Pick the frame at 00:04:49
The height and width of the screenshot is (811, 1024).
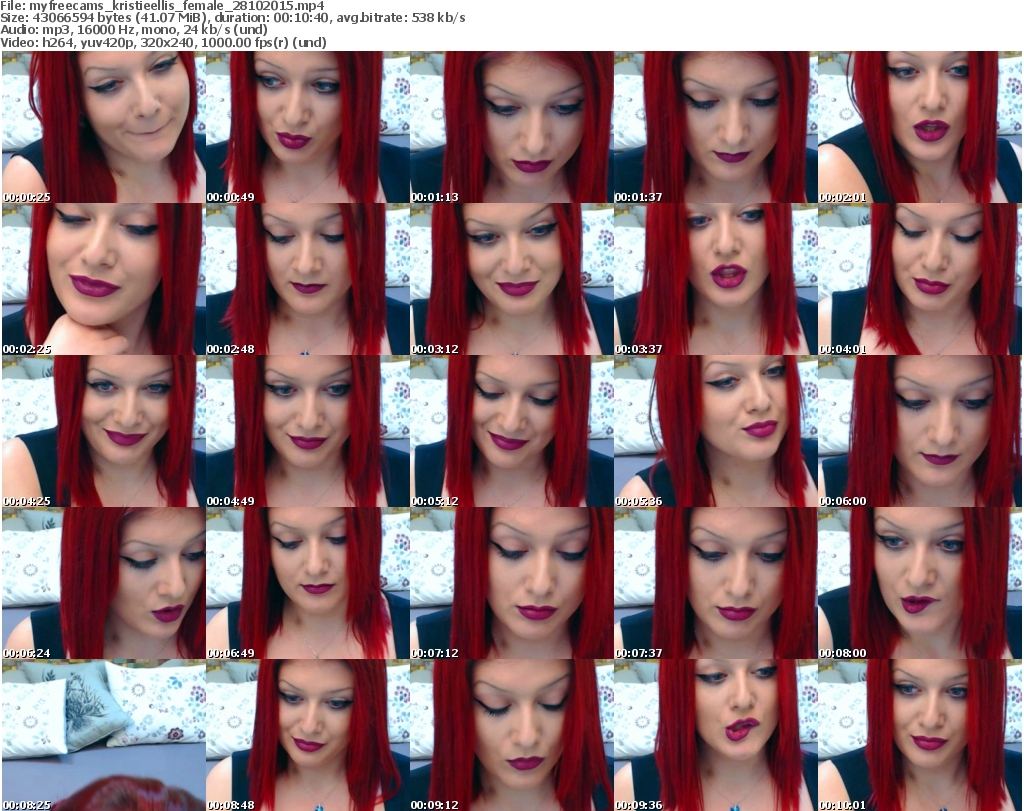[x=308, y=432]
